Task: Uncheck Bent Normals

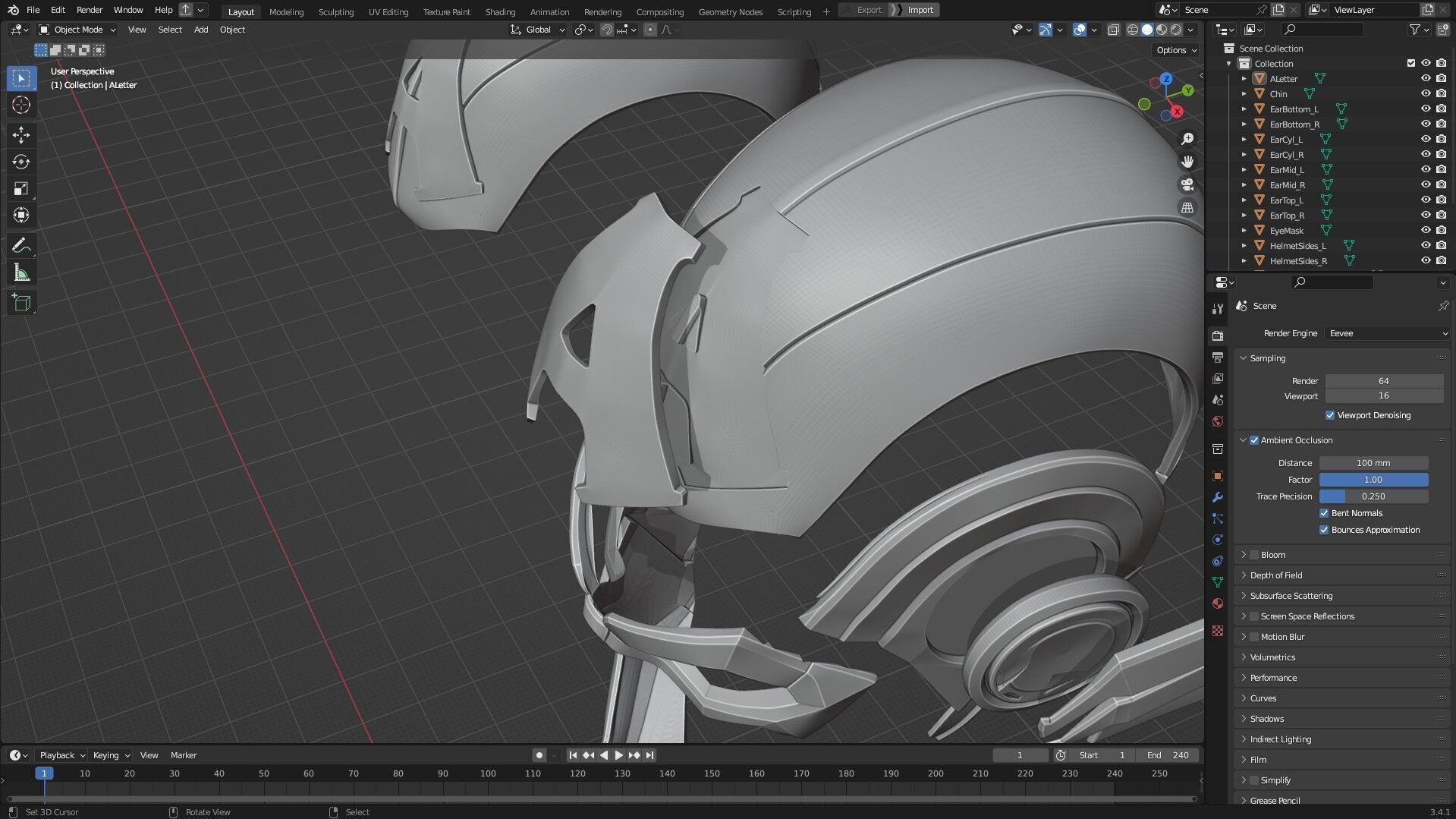Action: click(x=1324, y=513)
